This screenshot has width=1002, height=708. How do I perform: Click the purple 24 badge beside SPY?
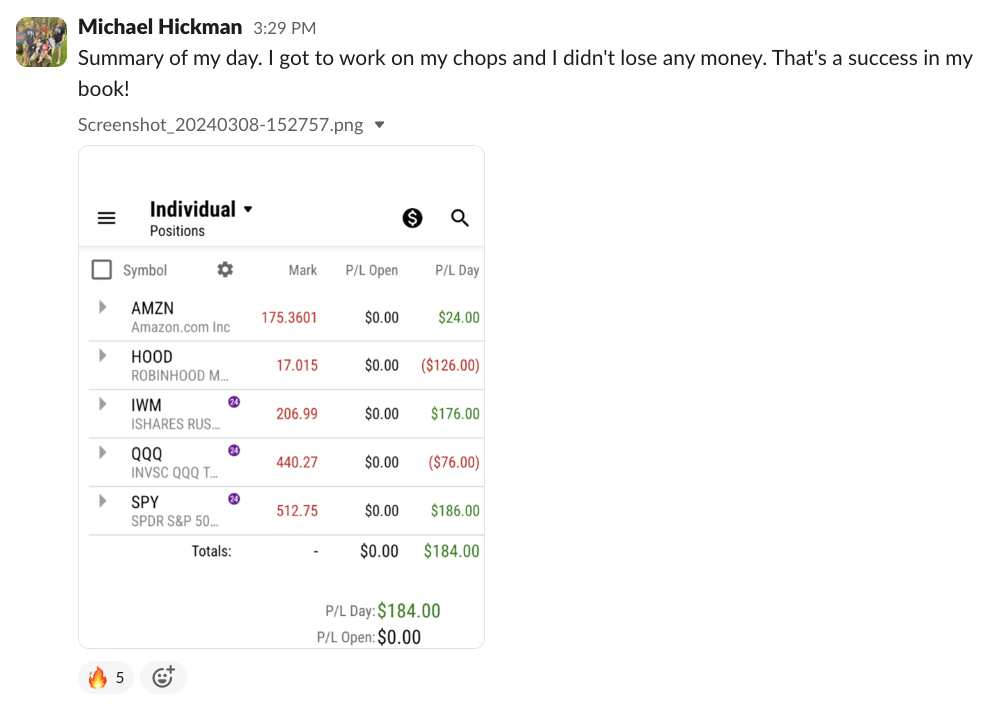point(234,498)
